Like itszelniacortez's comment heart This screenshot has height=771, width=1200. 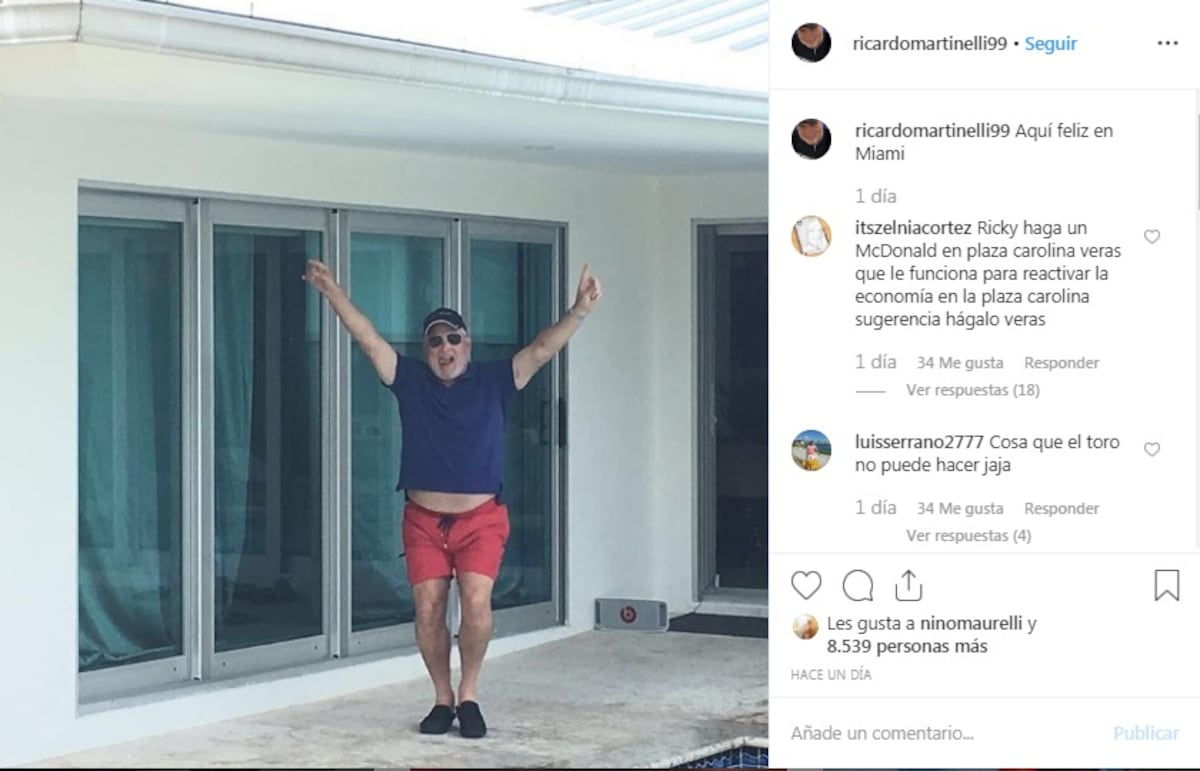1152,237
